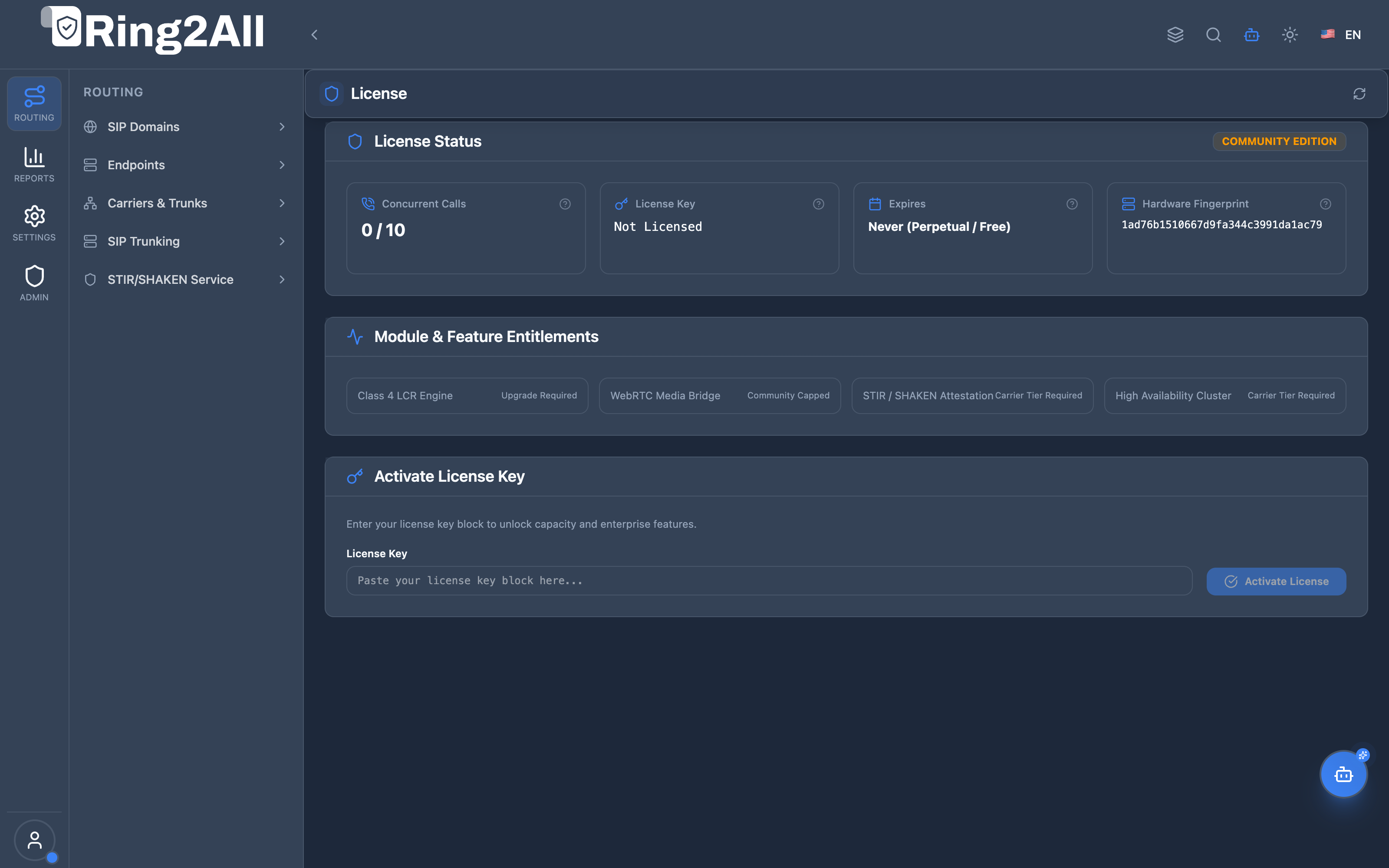Viewport: 1389px width, 868px height.
Task: Select STIR / SHAKEN Attestation entitlement
Action: [x=972, y=395]
